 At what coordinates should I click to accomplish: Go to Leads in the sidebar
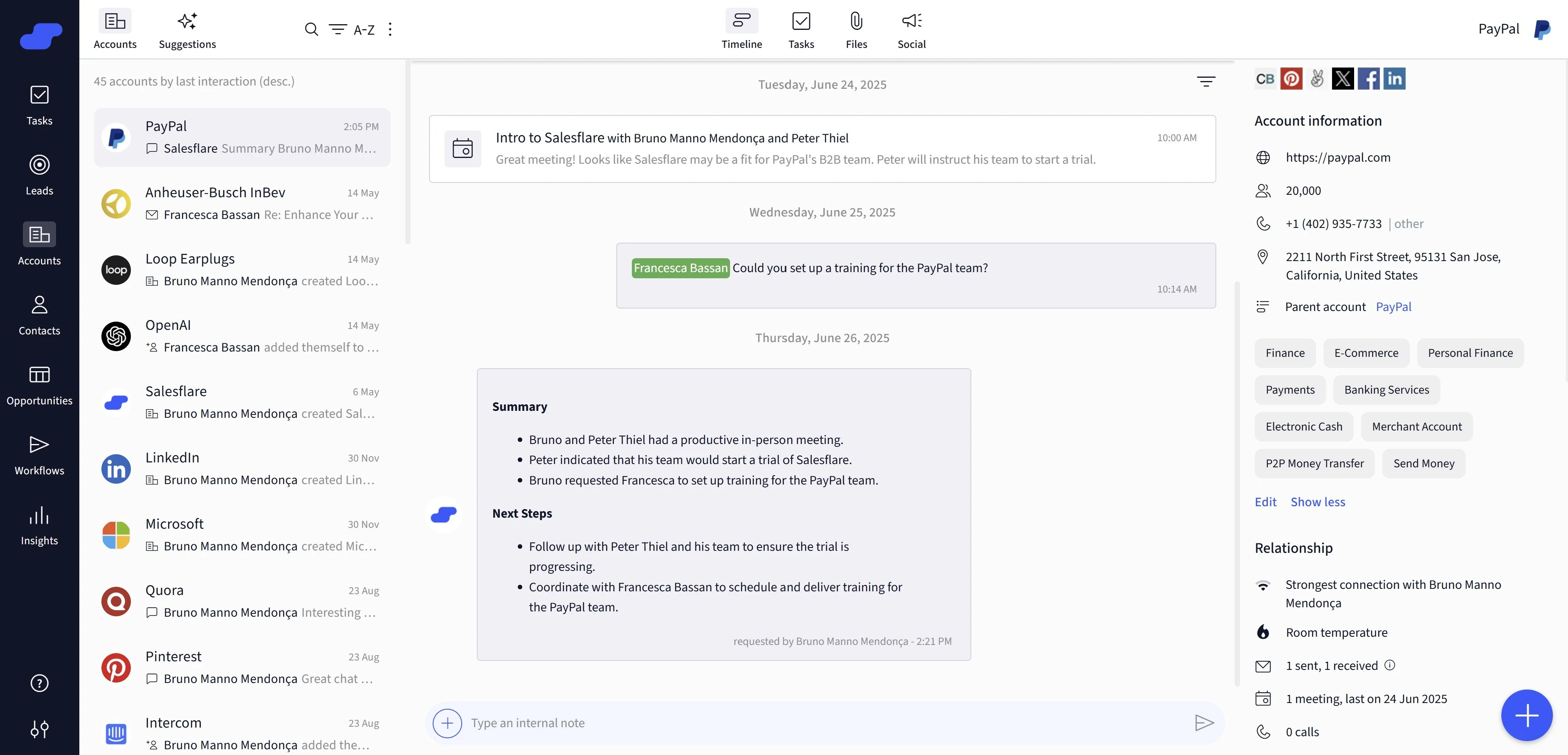[39, 176]
